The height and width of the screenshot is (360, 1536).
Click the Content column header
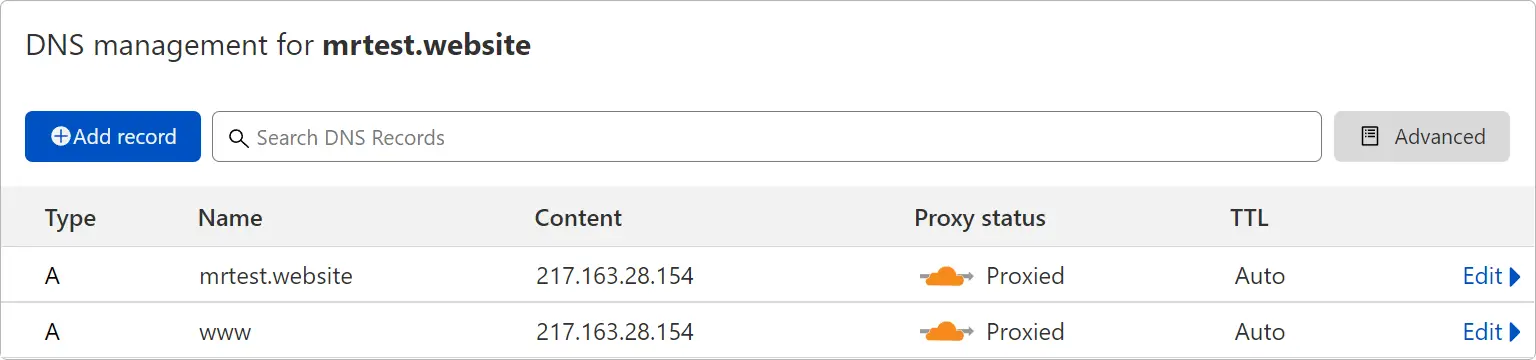coord(578,218)
